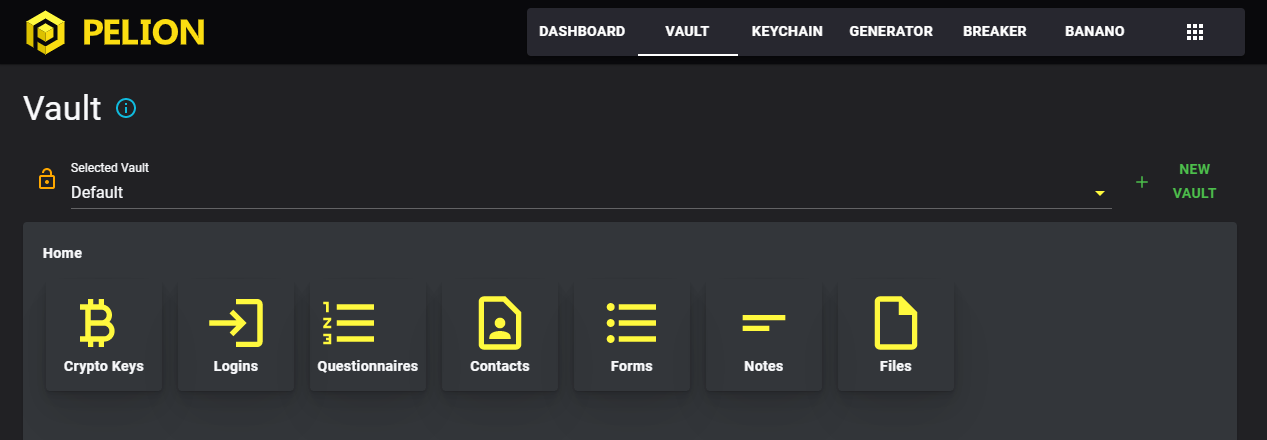1267x440 pixels.
Task: Click the info icon beside Vault title
Action: (x=126, y=108)
